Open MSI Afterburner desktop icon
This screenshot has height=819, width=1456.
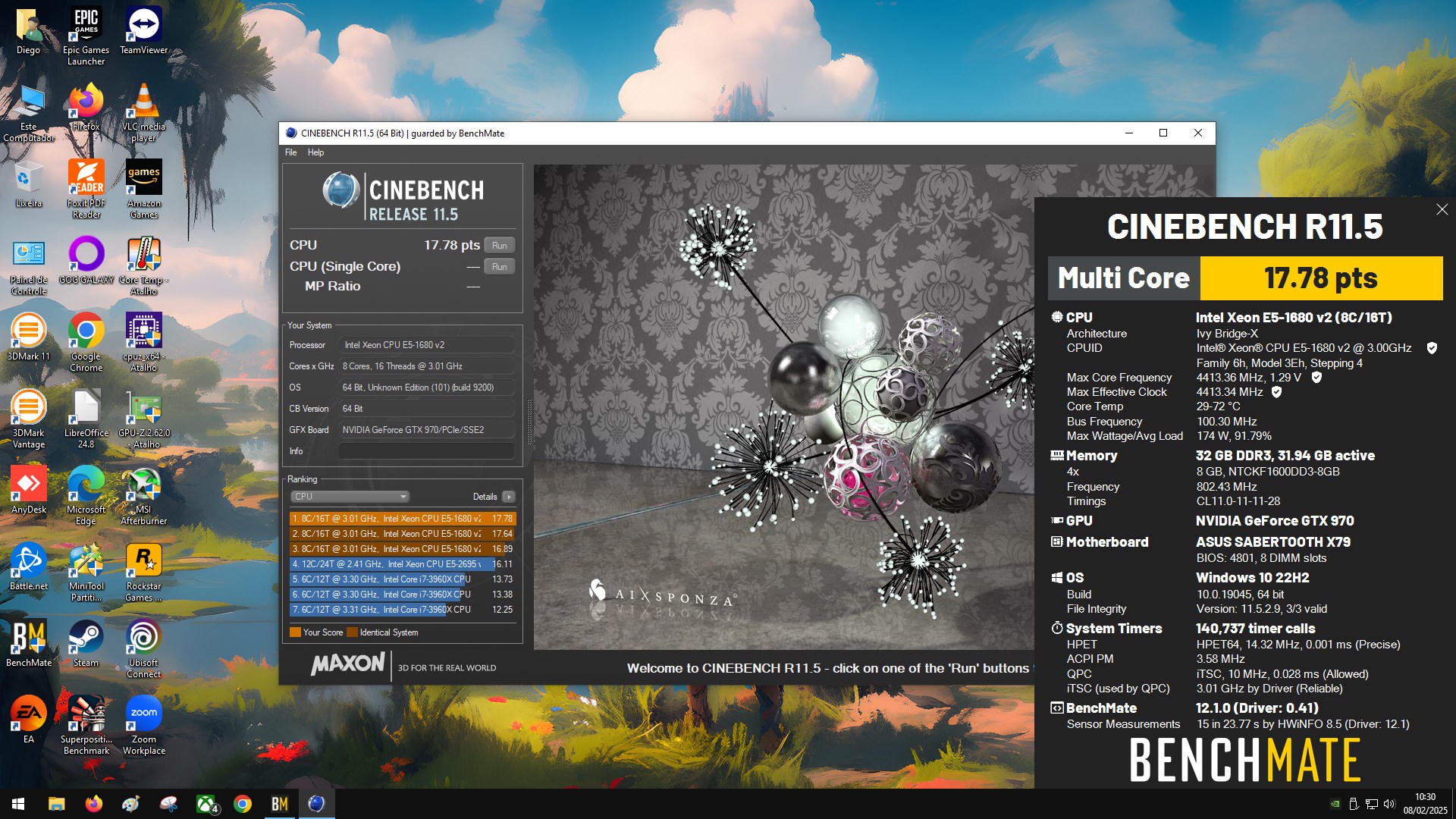pos(143,495)
